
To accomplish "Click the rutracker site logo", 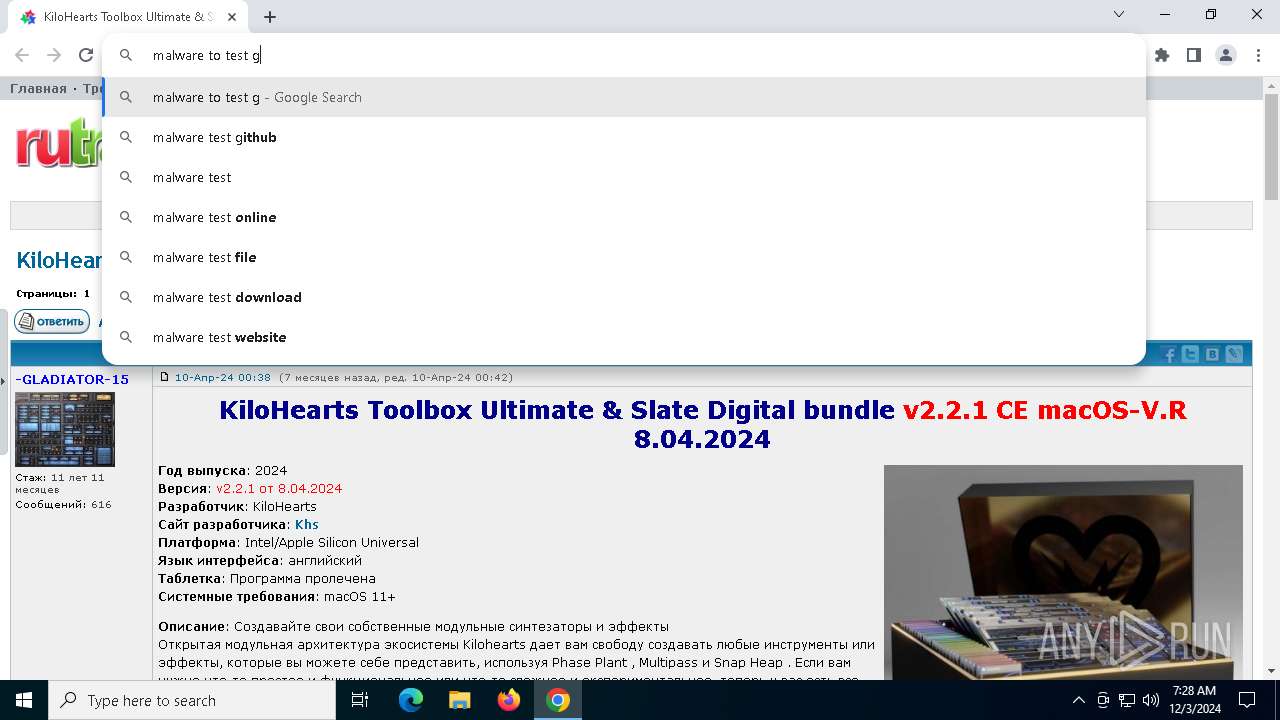I will point(58,146).
